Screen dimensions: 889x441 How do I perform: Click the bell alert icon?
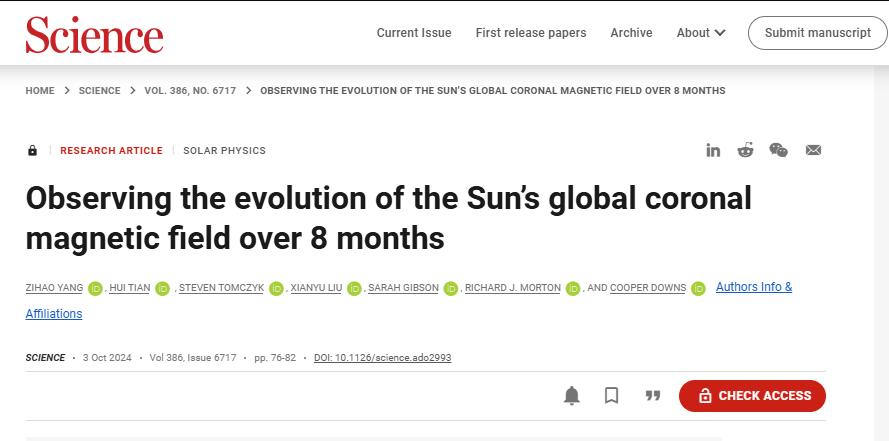[x=572, y=396]
